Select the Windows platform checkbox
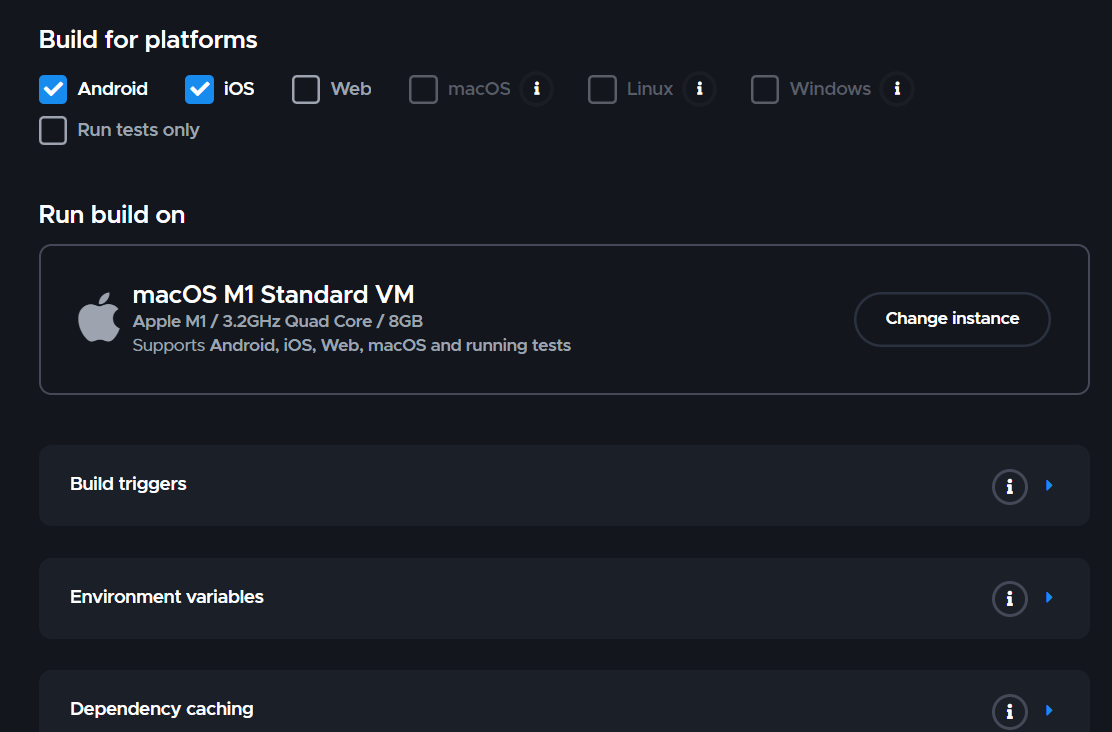The width and height of the screenshot is (1112, 732). tap(765, 89)
